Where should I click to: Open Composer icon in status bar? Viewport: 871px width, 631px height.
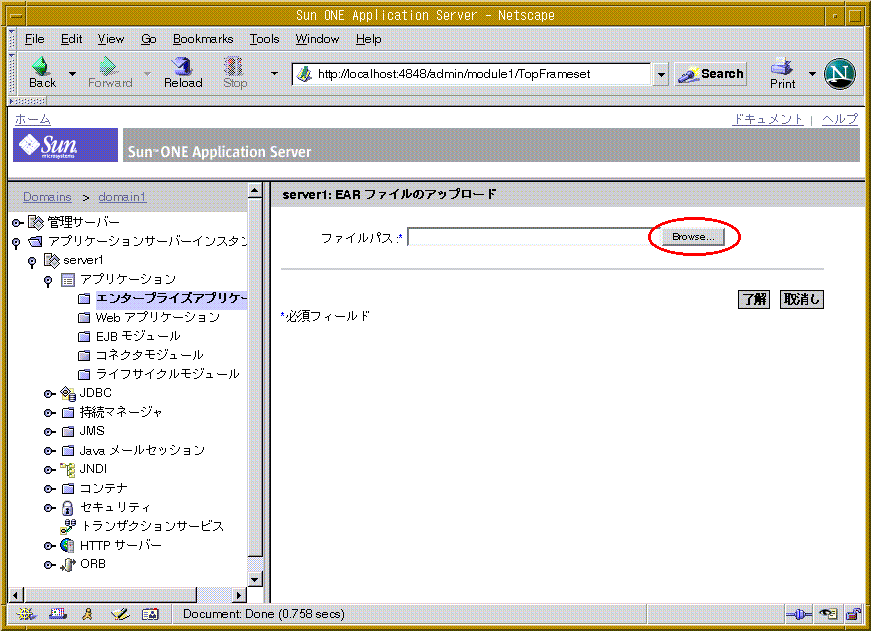(119, 614)
